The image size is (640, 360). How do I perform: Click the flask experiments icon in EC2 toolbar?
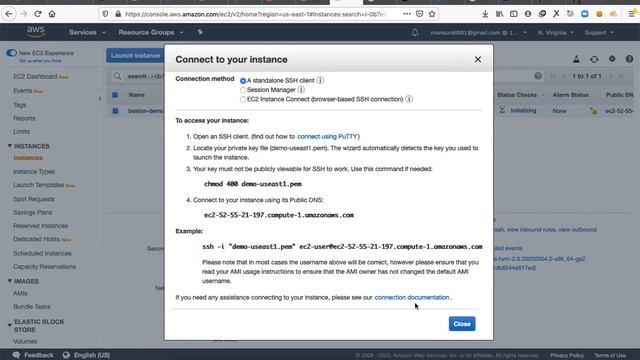(x=576, y=59)
